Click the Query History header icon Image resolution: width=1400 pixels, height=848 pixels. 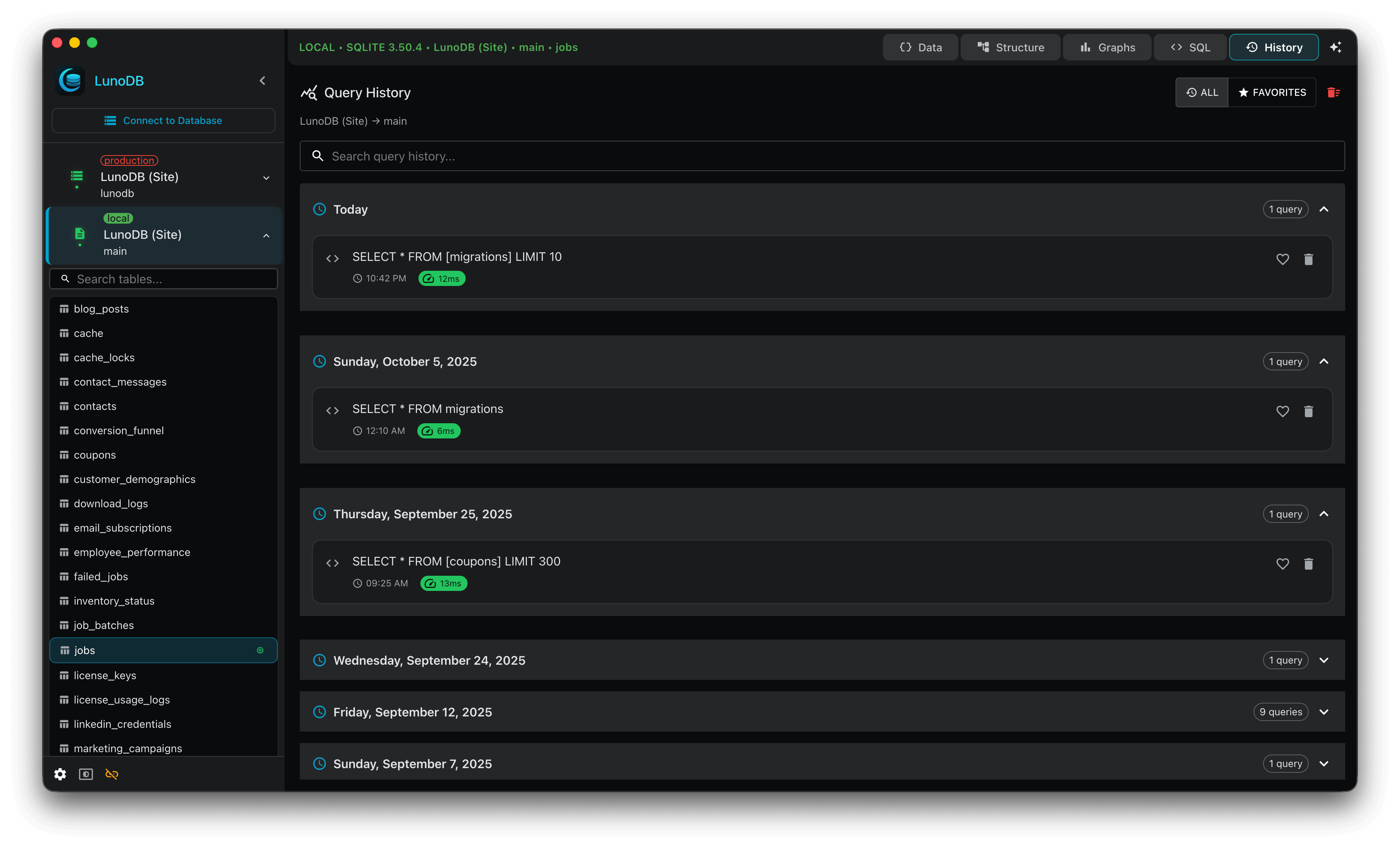(x=309, y=92)
